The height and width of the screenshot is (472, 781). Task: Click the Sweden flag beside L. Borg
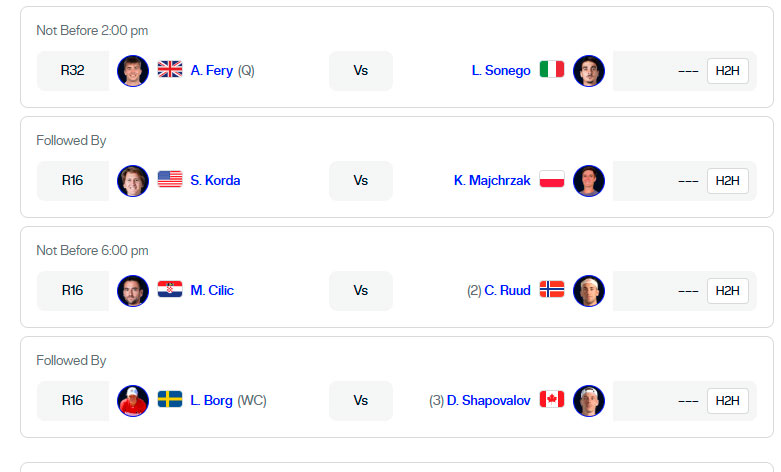[170, 400]
